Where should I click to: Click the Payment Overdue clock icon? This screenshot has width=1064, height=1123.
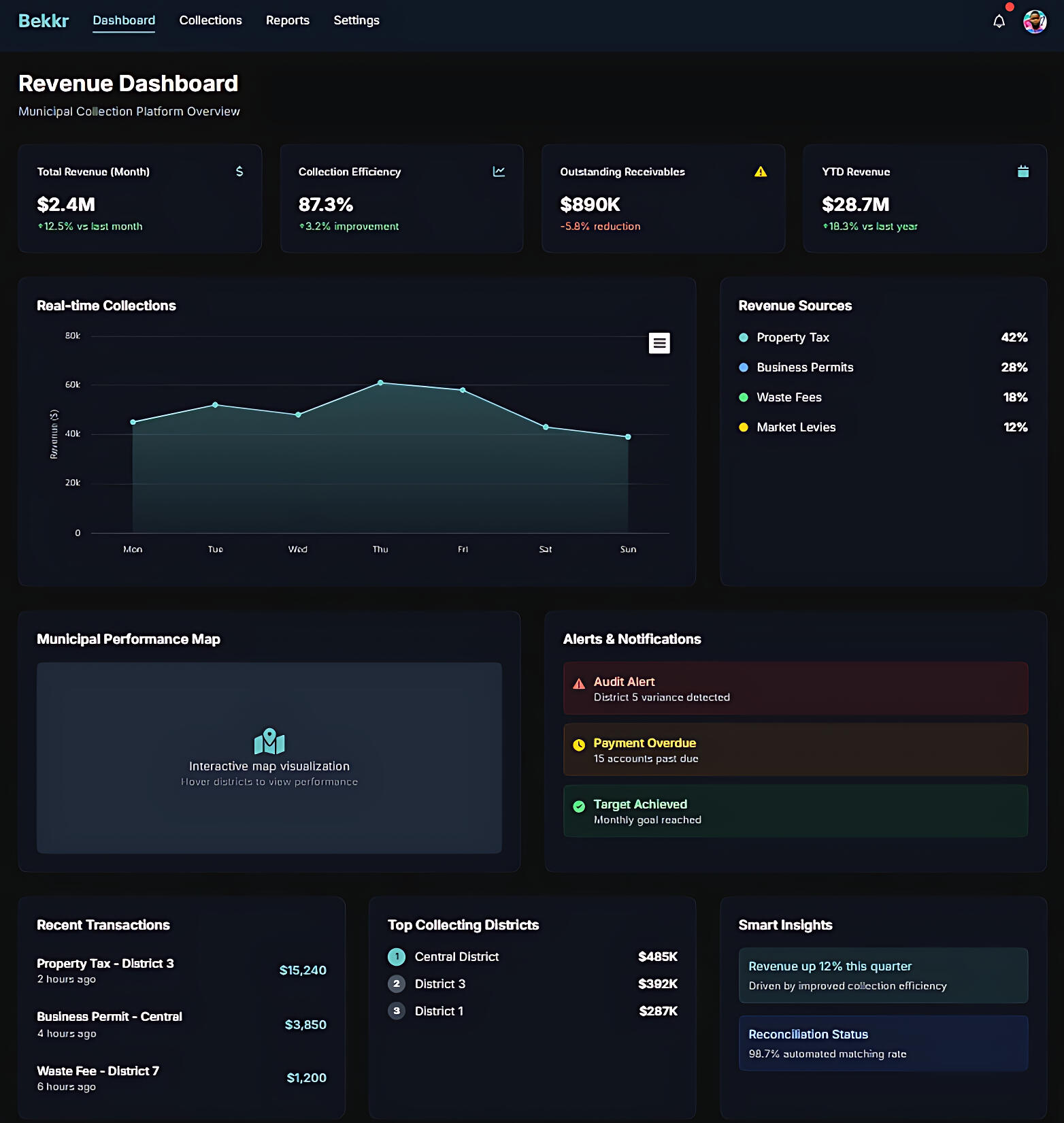579,745
